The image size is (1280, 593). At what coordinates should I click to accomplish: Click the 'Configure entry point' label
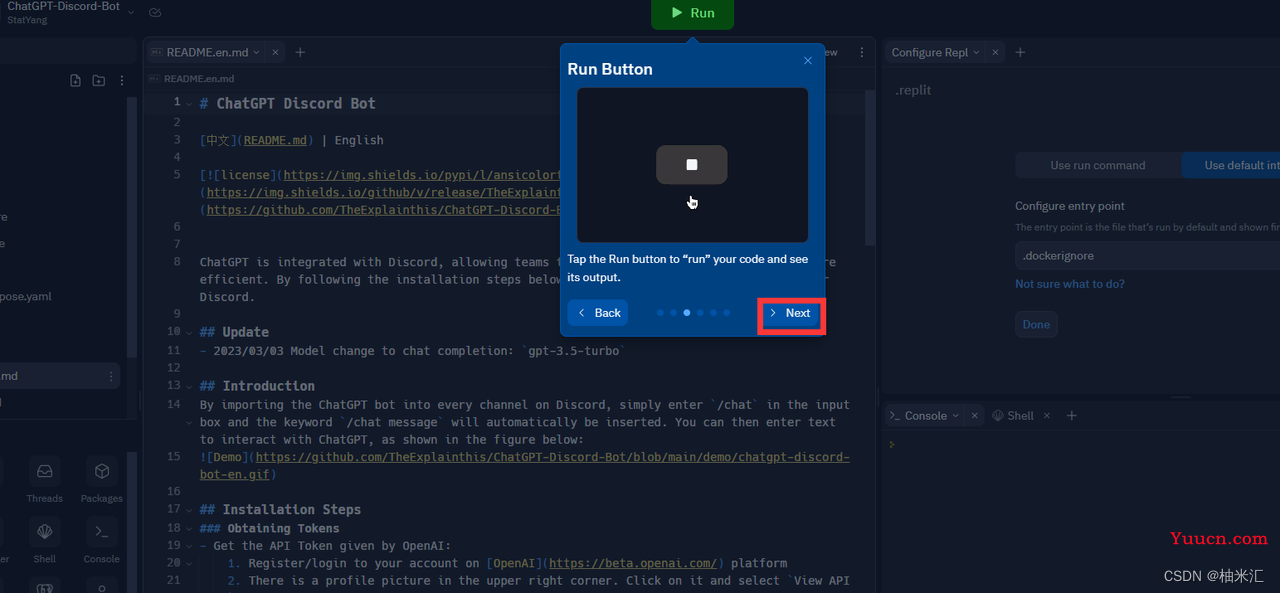click(1070, 206)
